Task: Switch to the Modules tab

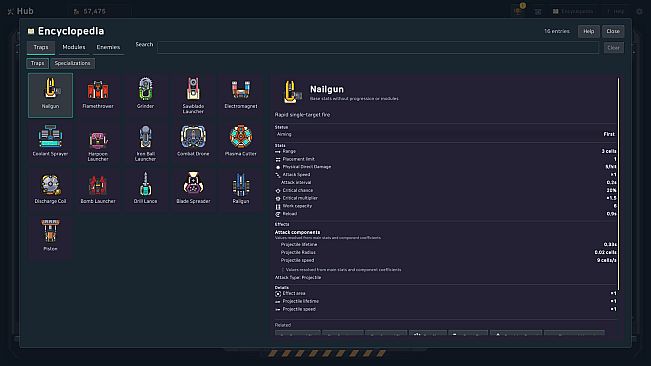Action: (73, 47)
